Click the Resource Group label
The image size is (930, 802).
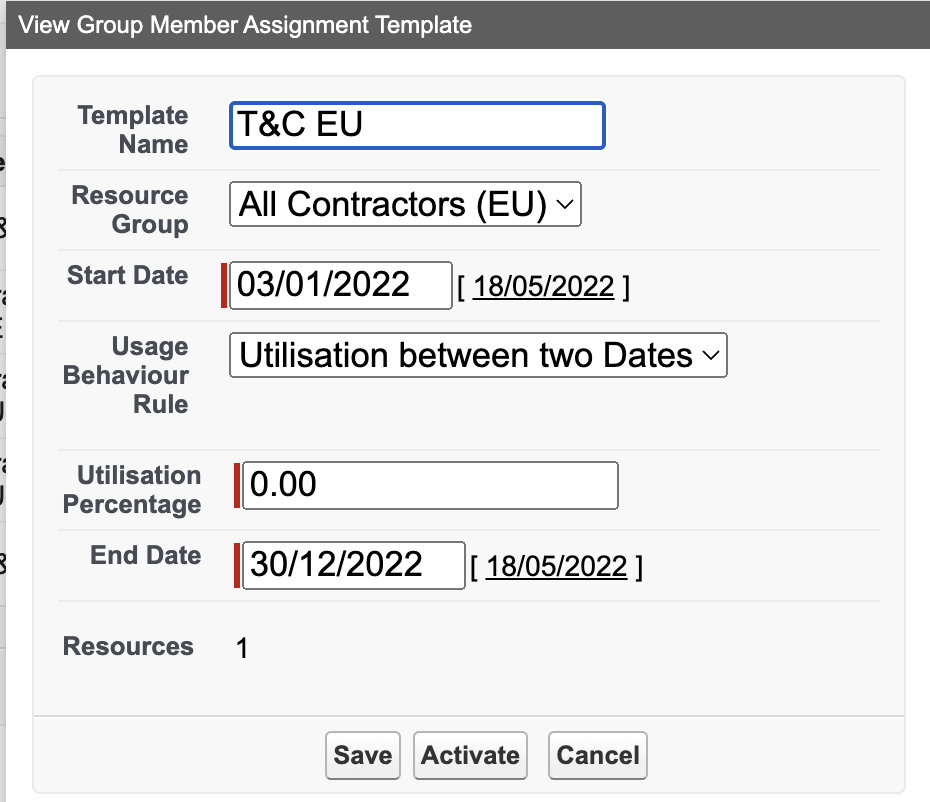[130, 209]
